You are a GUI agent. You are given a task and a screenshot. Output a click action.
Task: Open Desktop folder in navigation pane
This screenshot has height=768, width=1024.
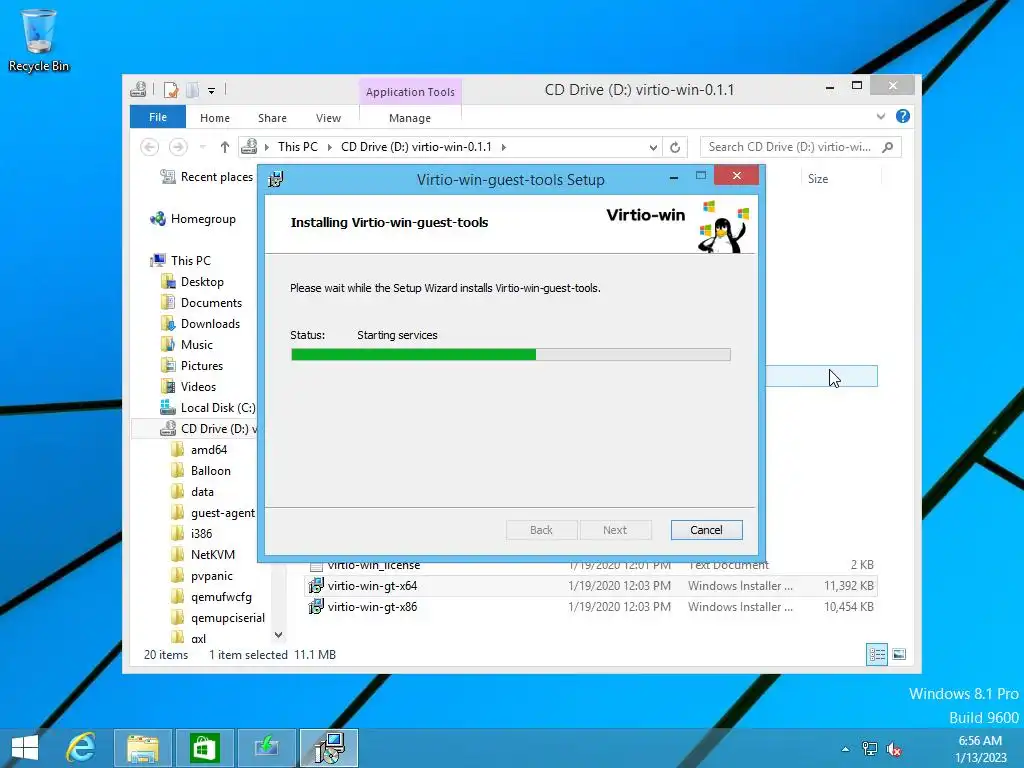(193, 281)
